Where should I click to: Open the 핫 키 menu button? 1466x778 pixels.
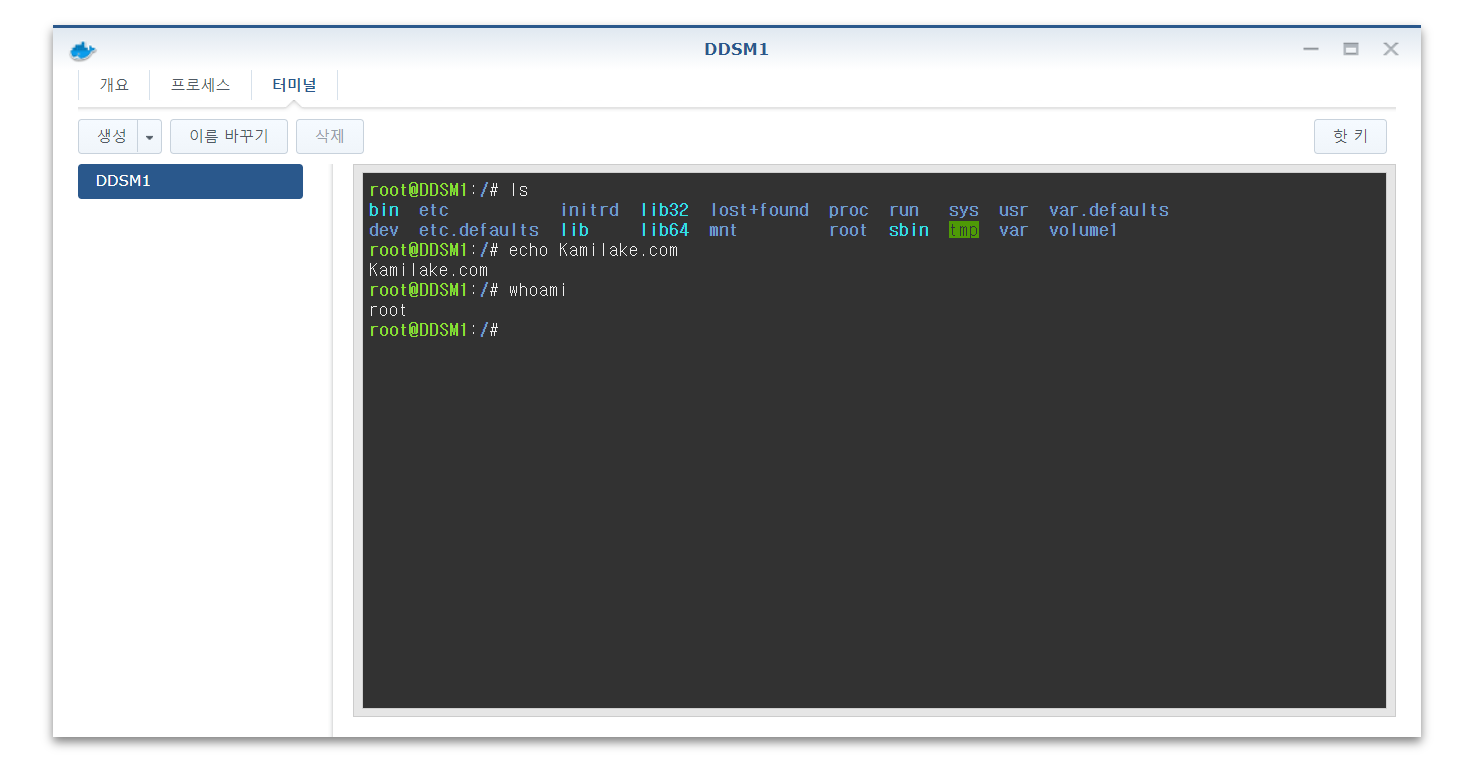coord(1350,136)
